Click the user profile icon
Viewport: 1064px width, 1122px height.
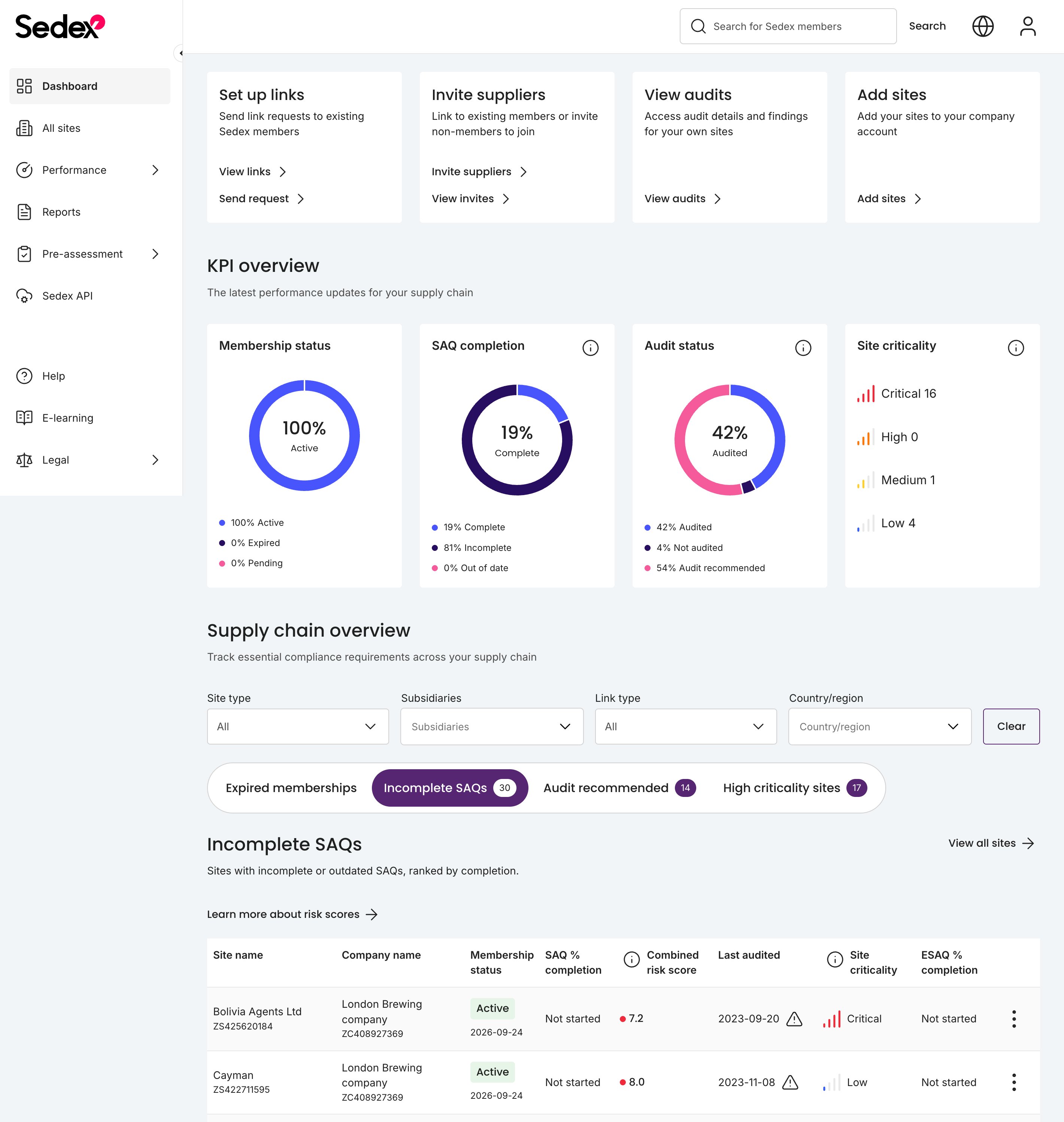click(x=1028, y=25)
